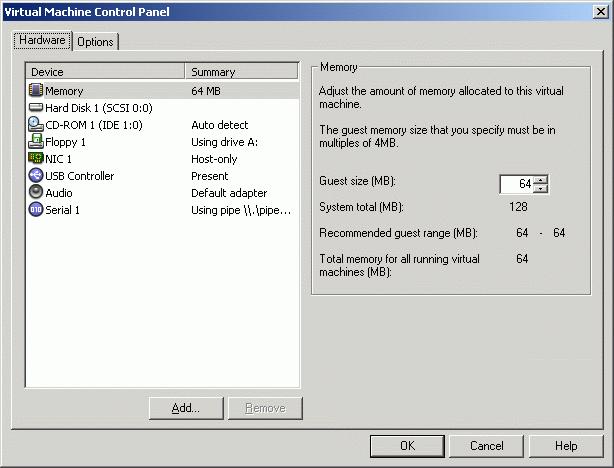Select the Serial 1 device label
The width and height of the screenshot is (614, 468).
(x=62, y=210)
